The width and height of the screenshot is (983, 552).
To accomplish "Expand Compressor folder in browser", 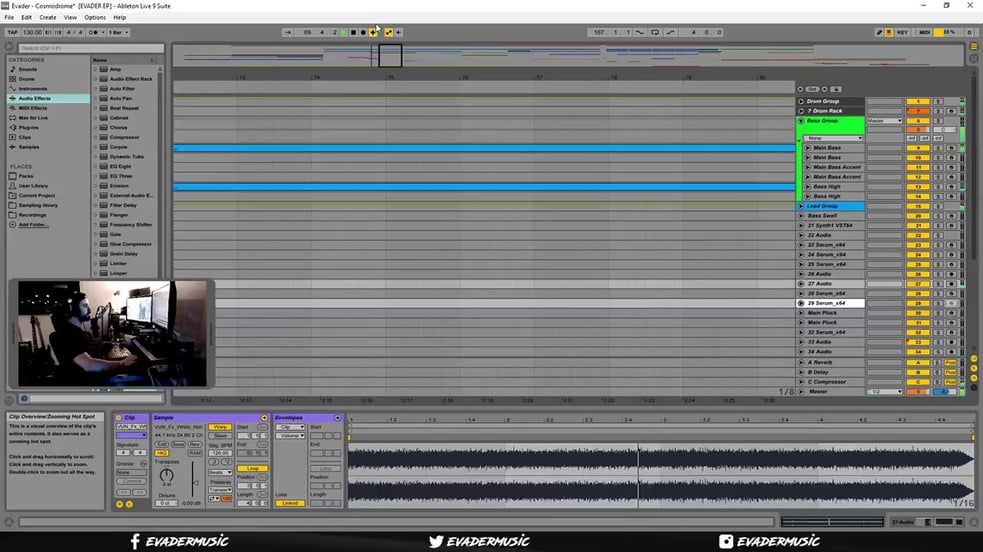I will coord(95,137).
